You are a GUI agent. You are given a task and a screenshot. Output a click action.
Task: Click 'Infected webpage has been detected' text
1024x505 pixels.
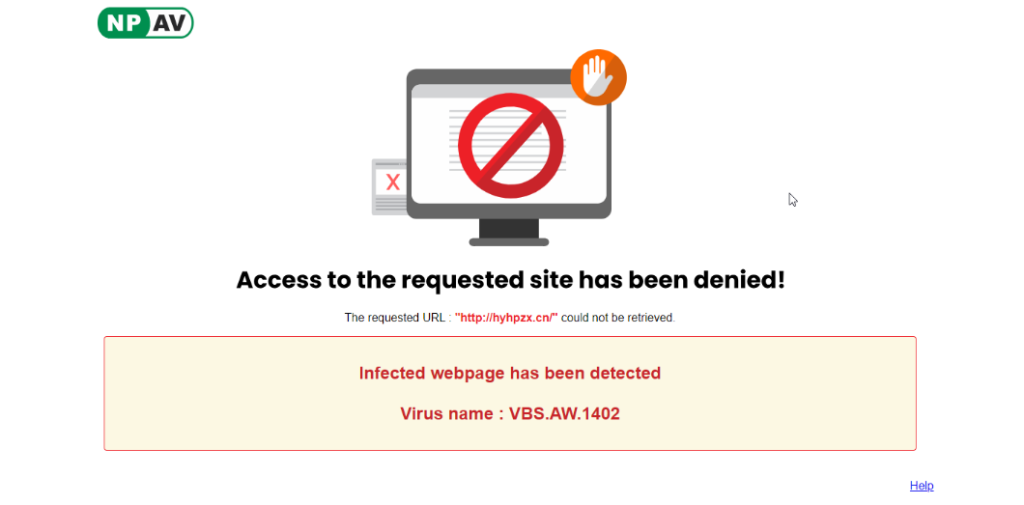510,374
